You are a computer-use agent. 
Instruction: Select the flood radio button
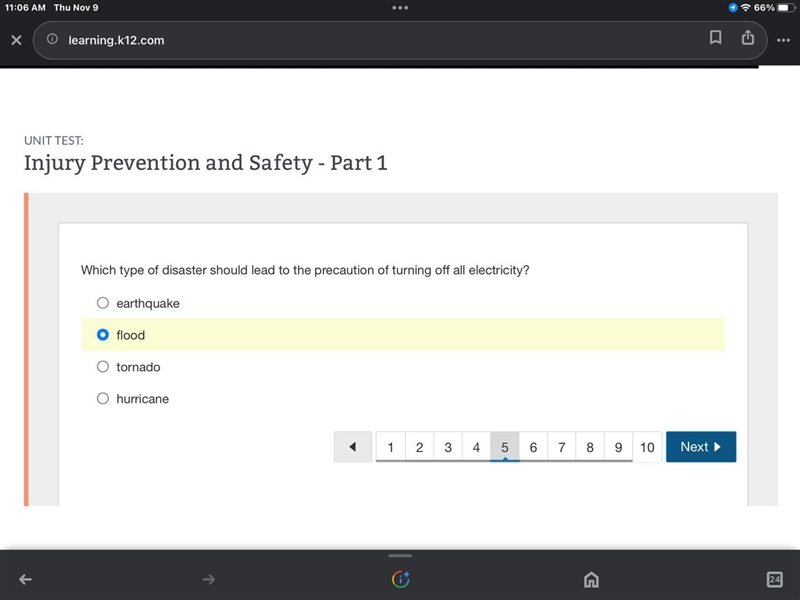coord(103,335)
